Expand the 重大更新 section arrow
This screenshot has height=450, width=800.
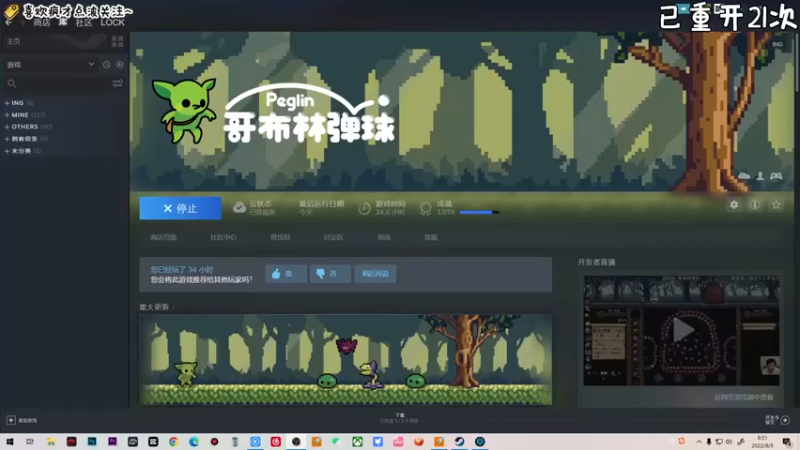pyautogui.click(x=173, y=307)
